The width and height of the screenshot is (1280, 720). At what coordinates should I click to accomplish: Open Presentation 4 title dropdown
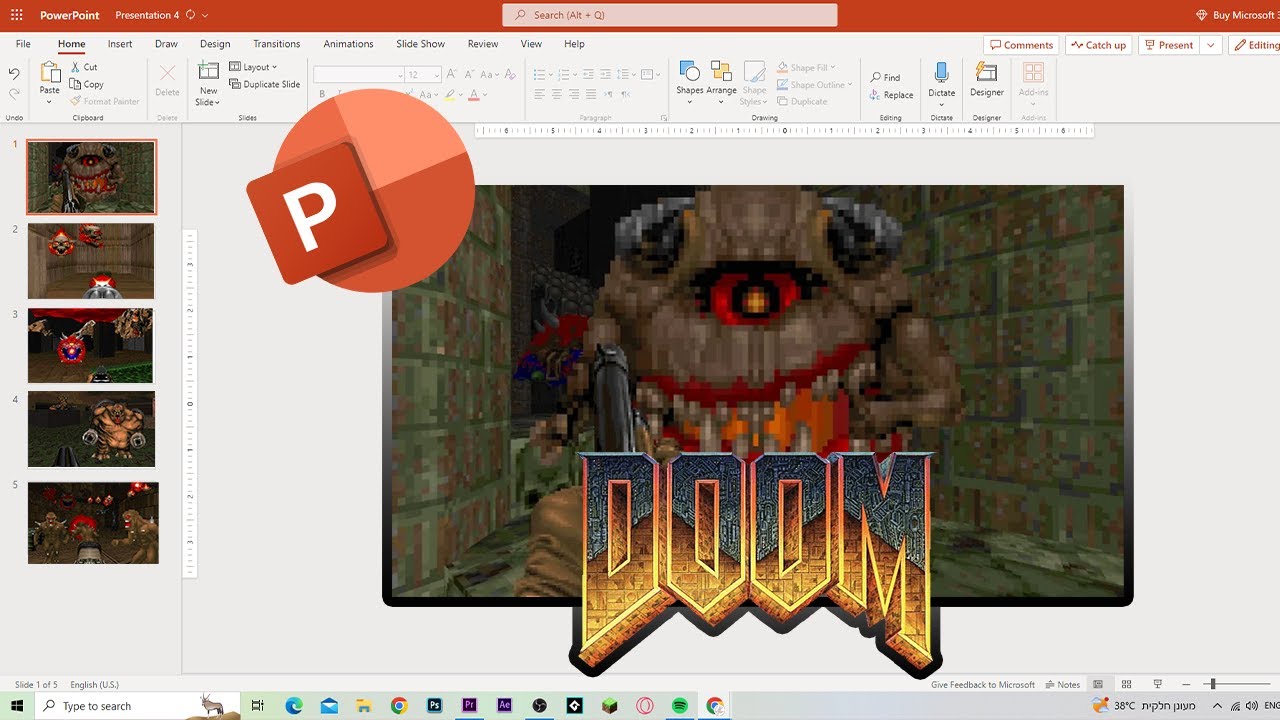pos(205,15)
